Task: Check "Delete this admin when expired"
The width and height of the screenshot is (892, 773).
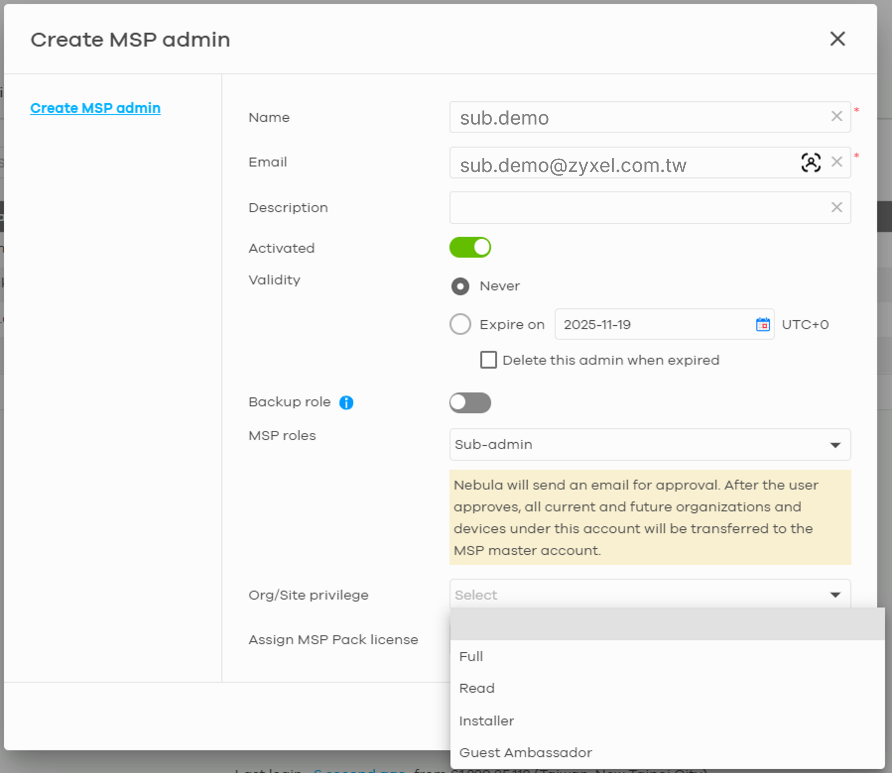Action: [488, 360]
